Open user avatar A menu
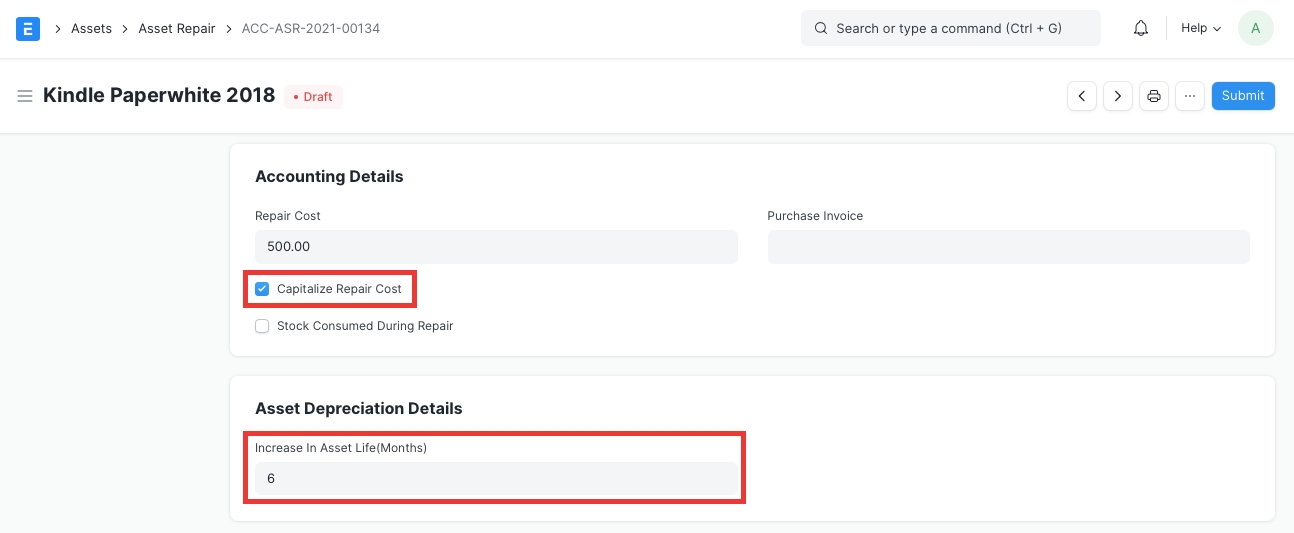 point(1255,29)
